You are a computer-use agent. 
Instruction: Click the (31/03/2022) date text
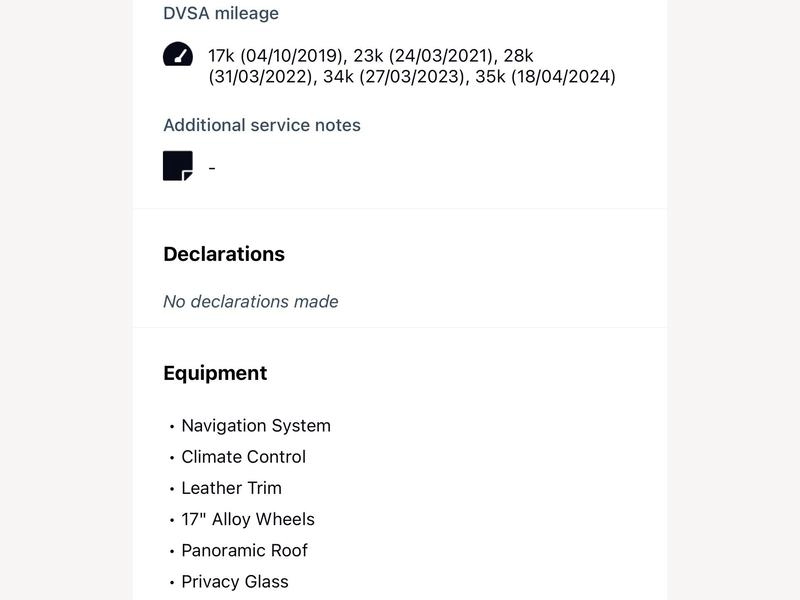click(x=262, y=77)
